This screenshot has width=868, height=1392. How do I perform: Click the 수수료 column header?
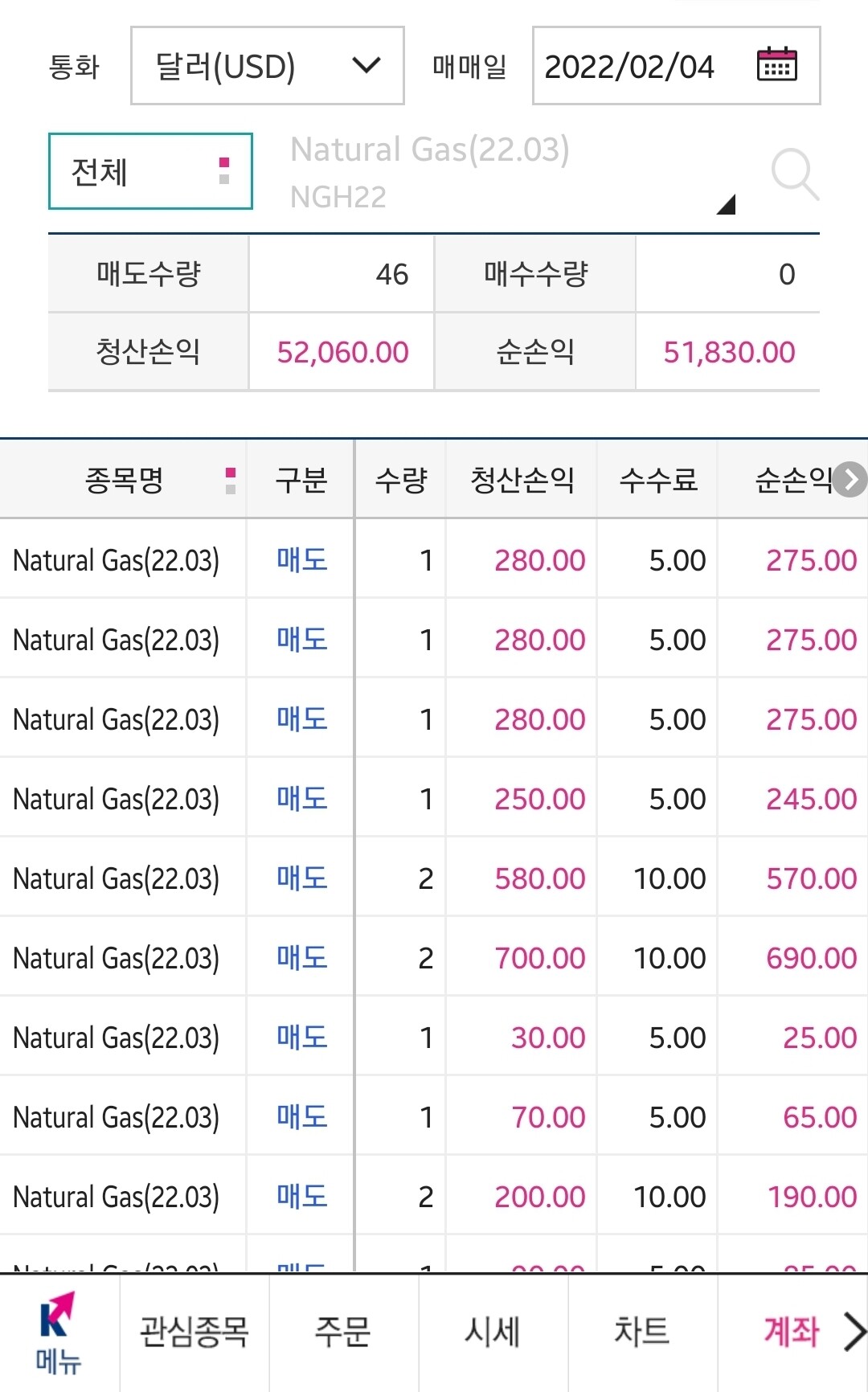point(657,481)
